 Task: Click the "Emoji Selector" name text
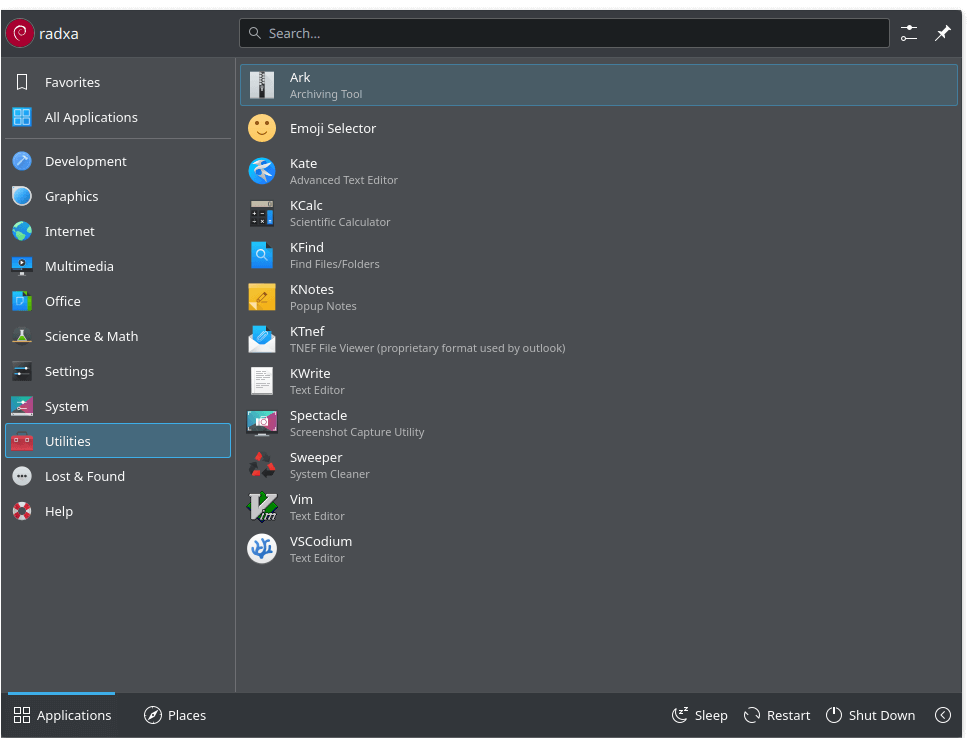pos(333,128)
